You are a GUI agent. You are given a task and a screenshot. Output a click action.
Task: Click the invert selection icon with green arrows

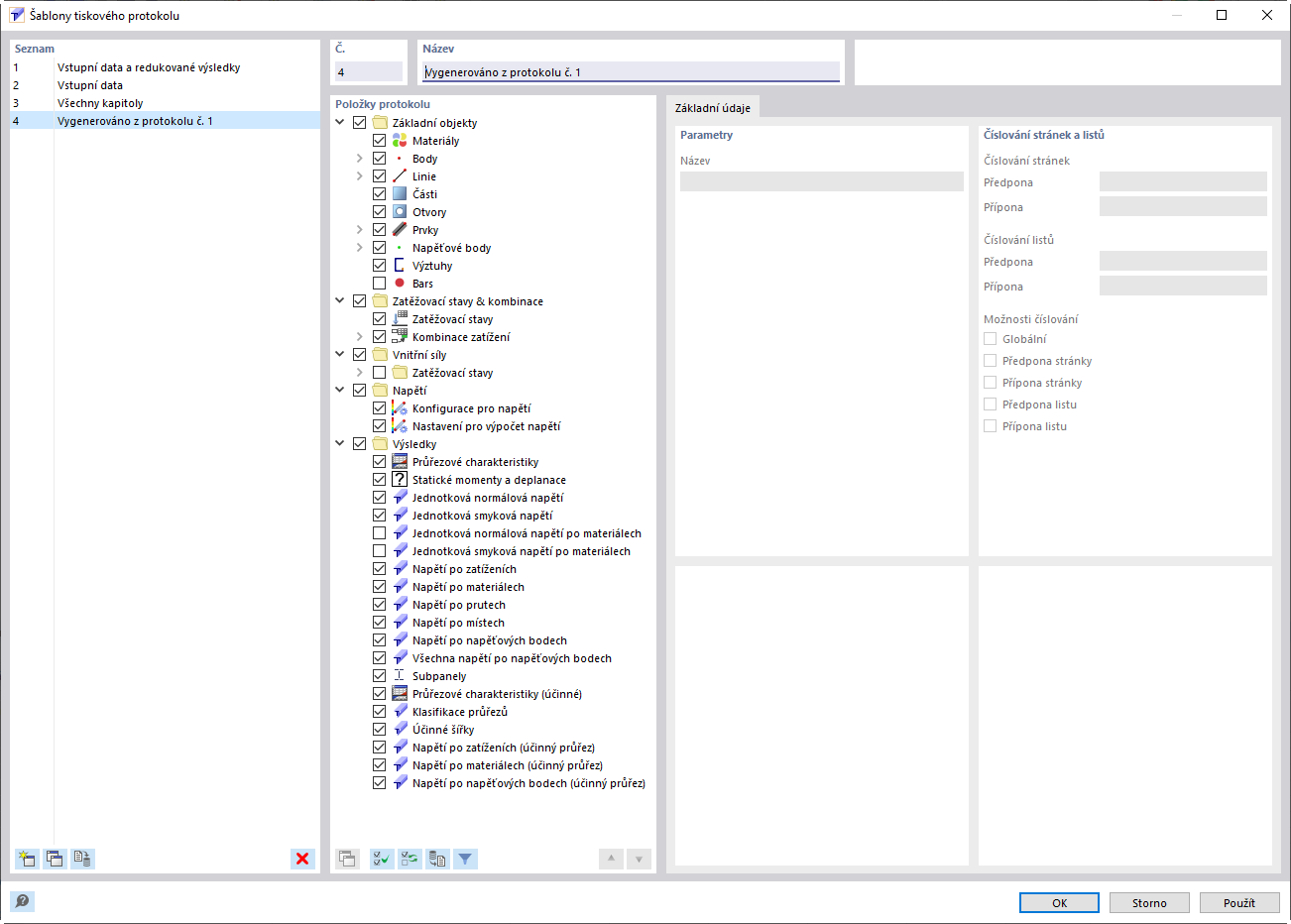click(410, 859)
